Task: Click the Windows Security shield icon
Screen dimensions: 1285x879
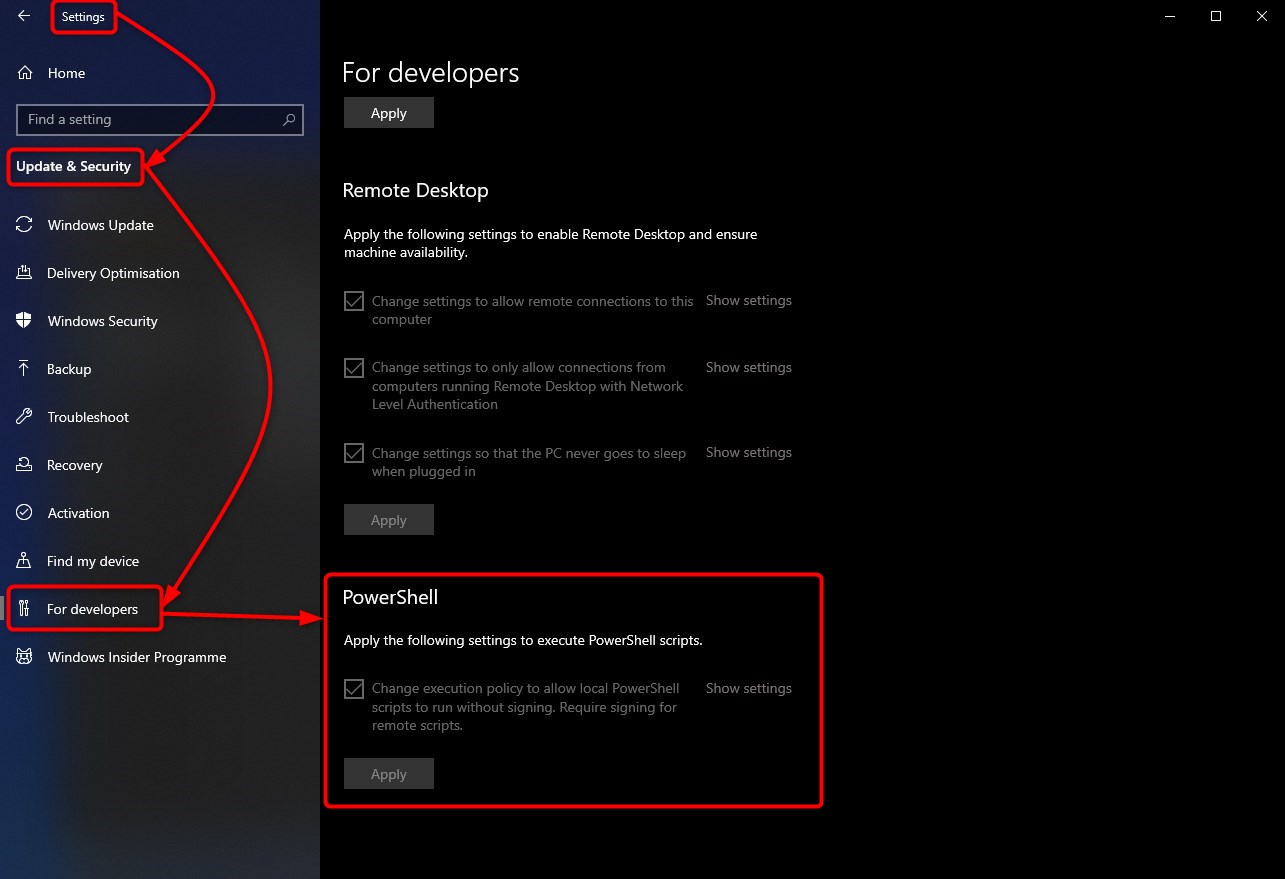Action: [x=25, y=321]
